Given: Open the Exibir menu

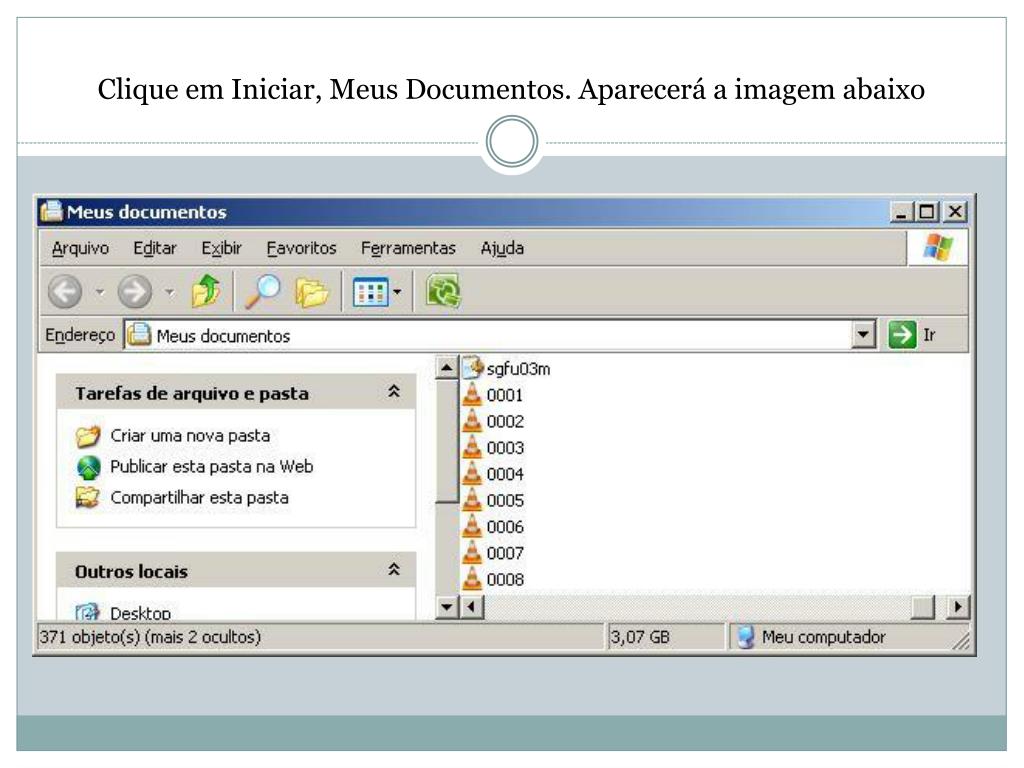Looking at the screenshot, I should 221,248.
